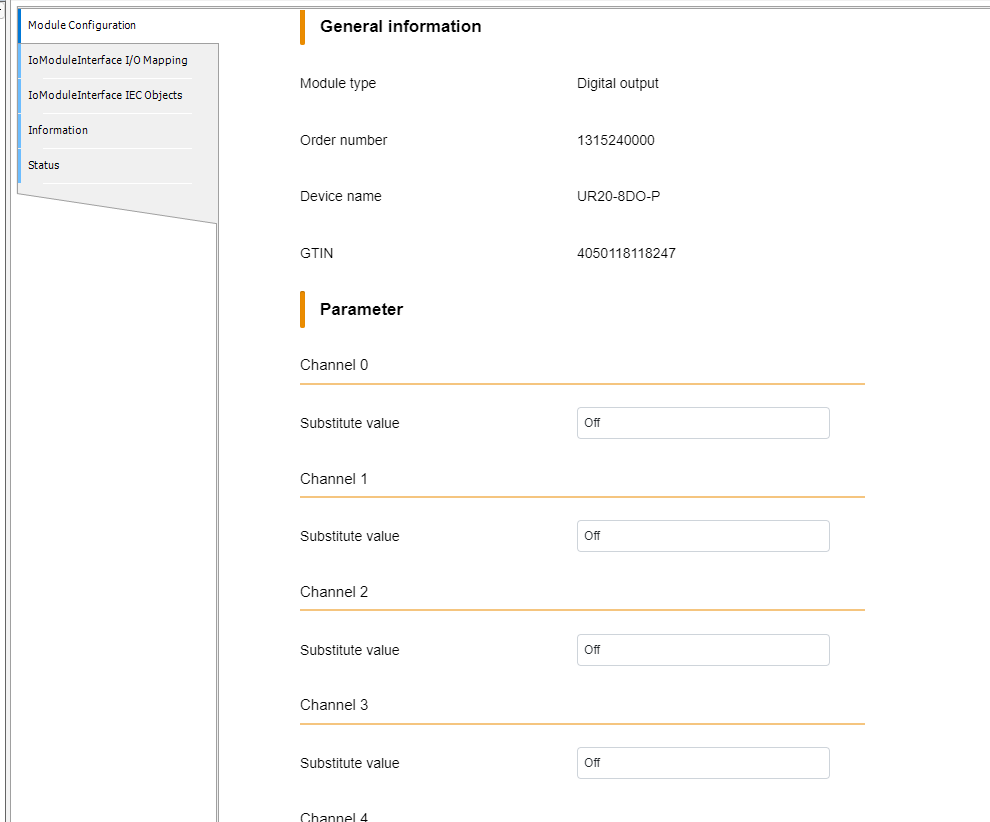Open Channel 1 Substitute value dropdown
The height and width of the screenshot is (822, 990).
coord(703,536)
